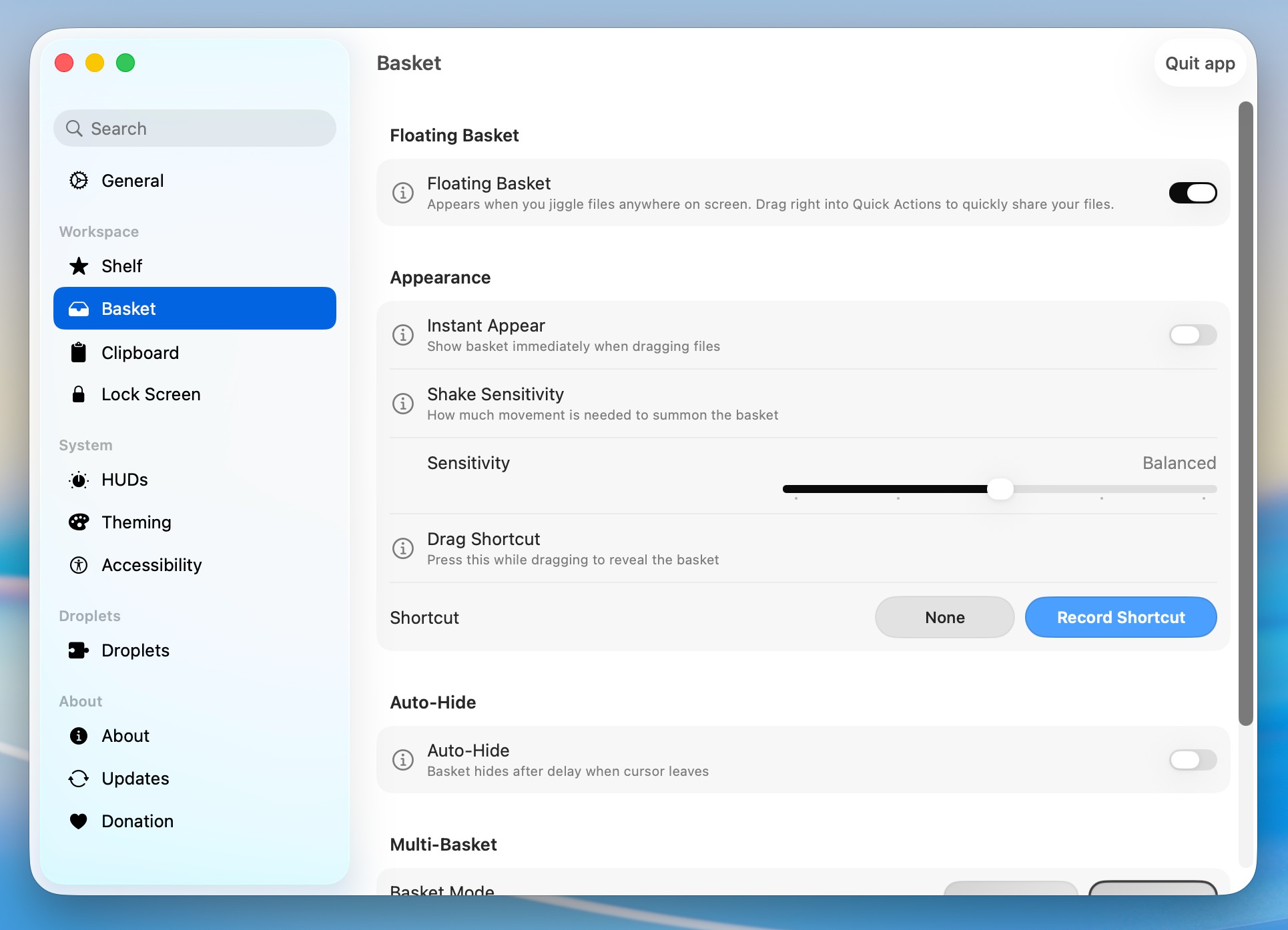Click the Droplets puzzle piece icon
The width and height of the screenshot is (1288, 930).
[x=79, y=650]
